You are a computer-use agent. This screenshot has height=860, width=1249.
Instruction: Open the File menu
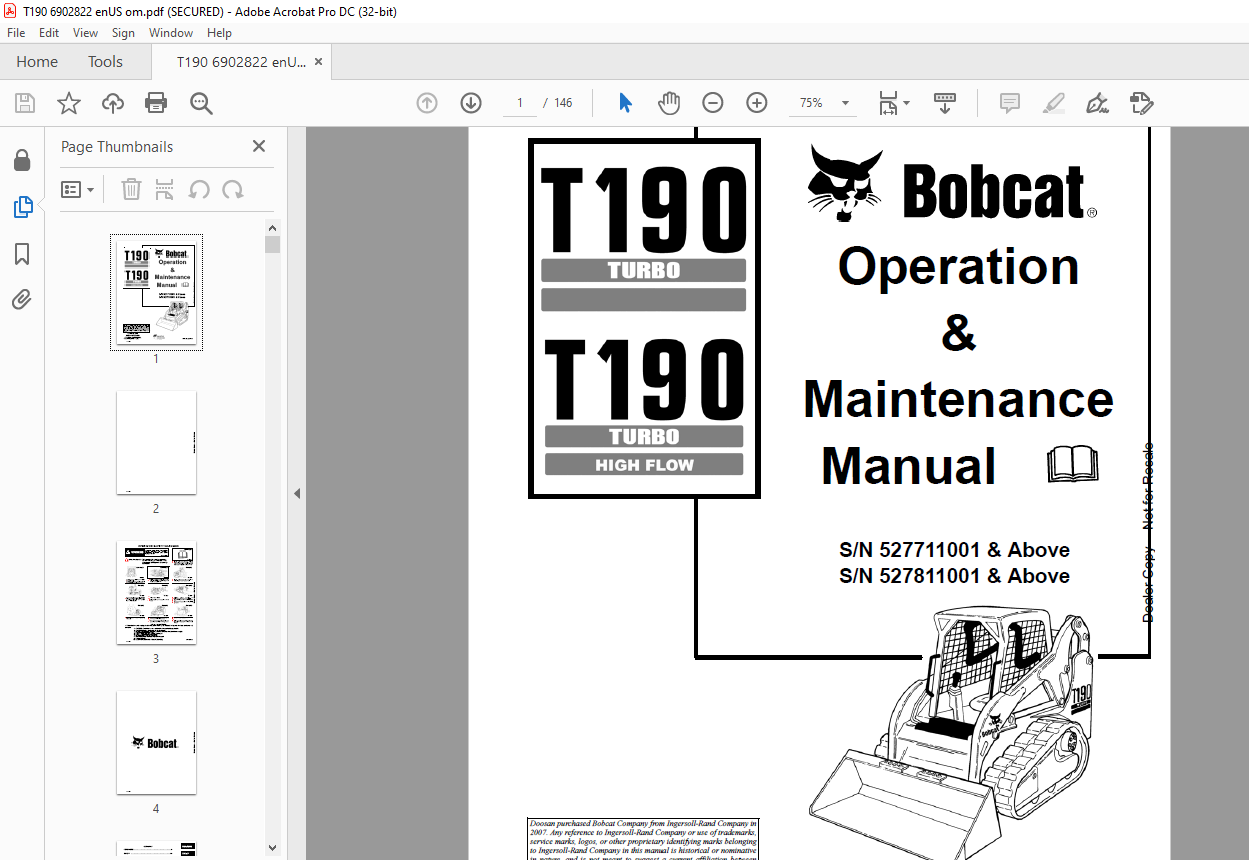(16, 33)
